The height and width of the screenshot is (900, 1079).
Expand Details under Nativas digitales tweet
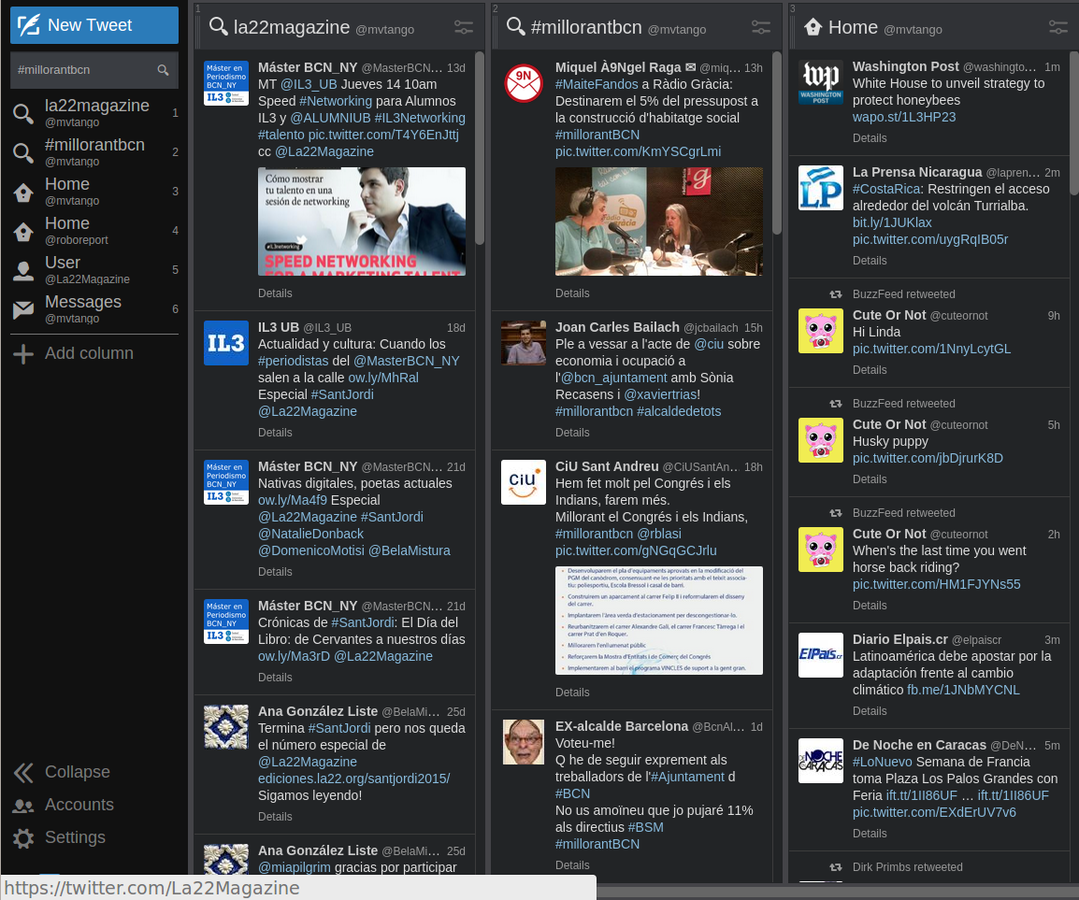click(275, 572)
